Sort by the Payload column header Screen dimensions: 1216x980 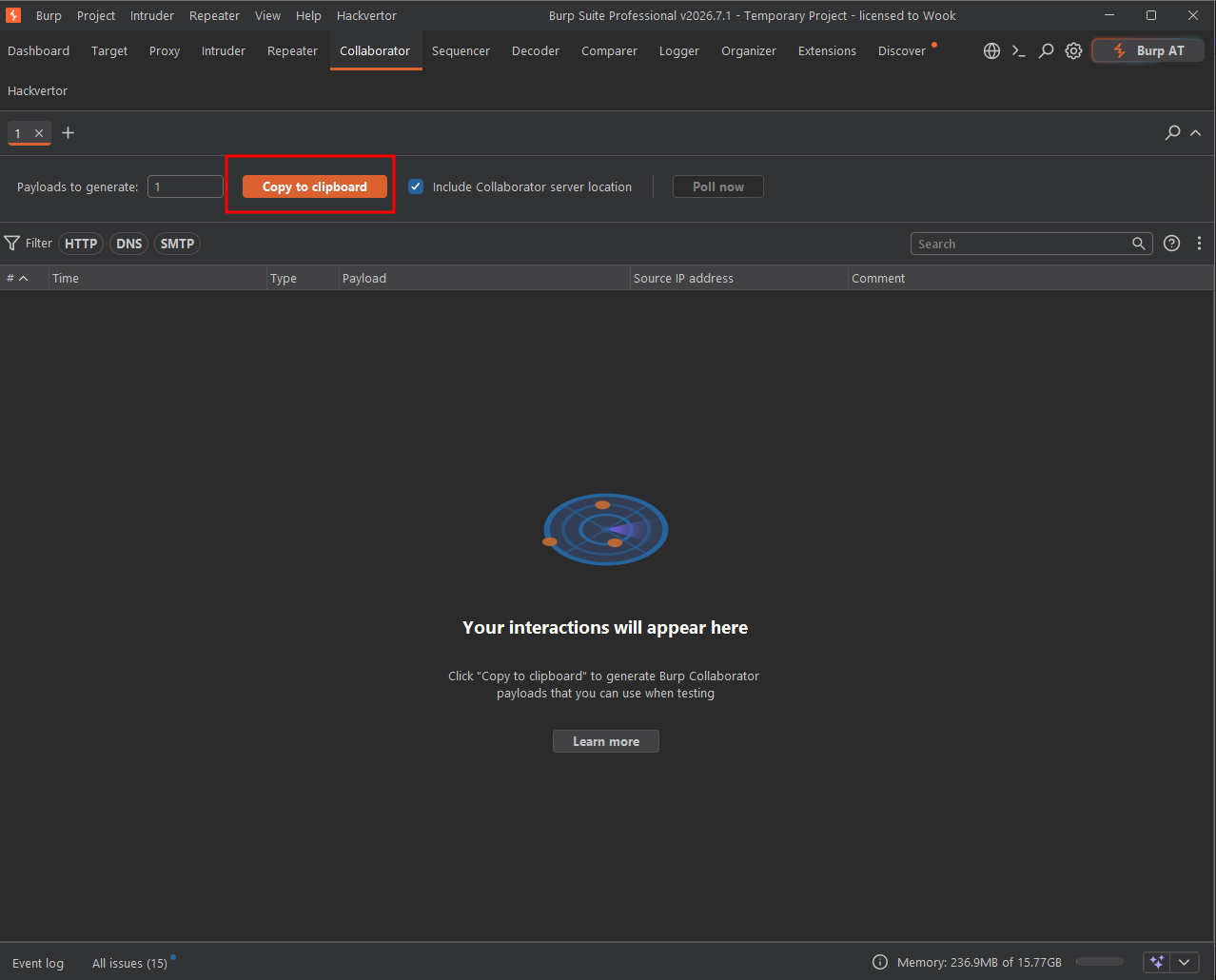(485, 278)
